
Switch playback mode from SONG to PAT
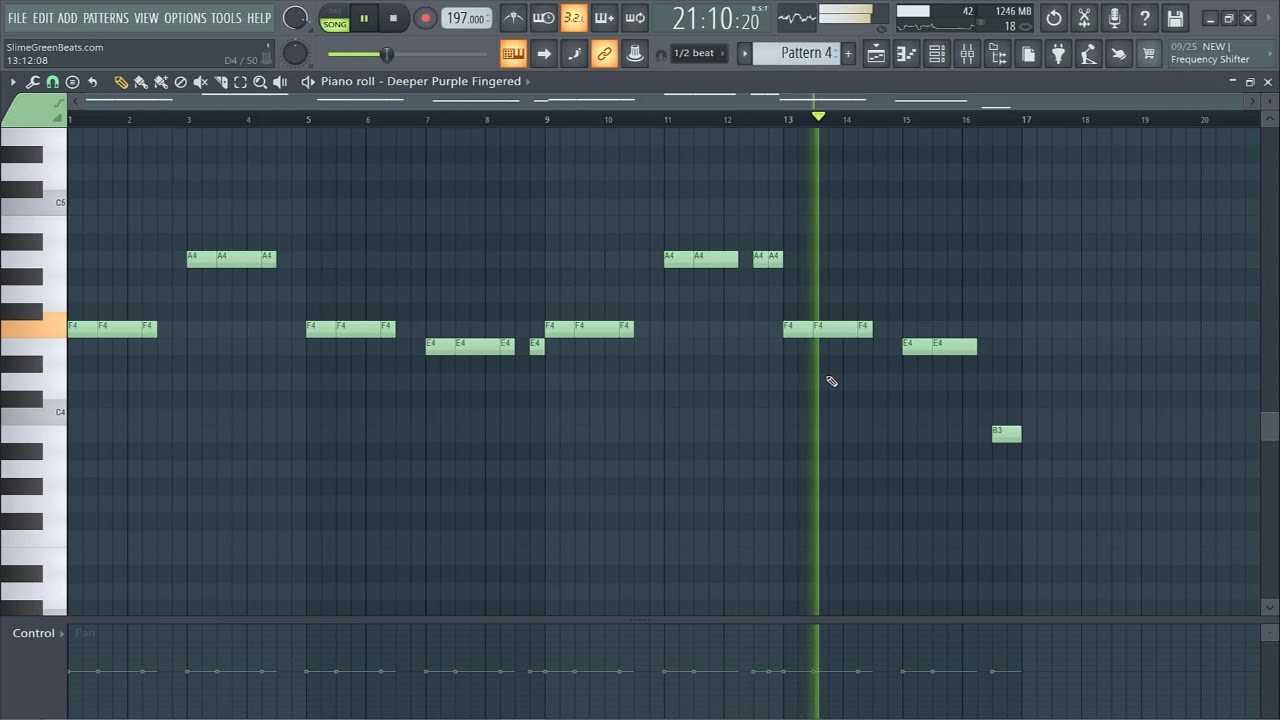point(337,10)
